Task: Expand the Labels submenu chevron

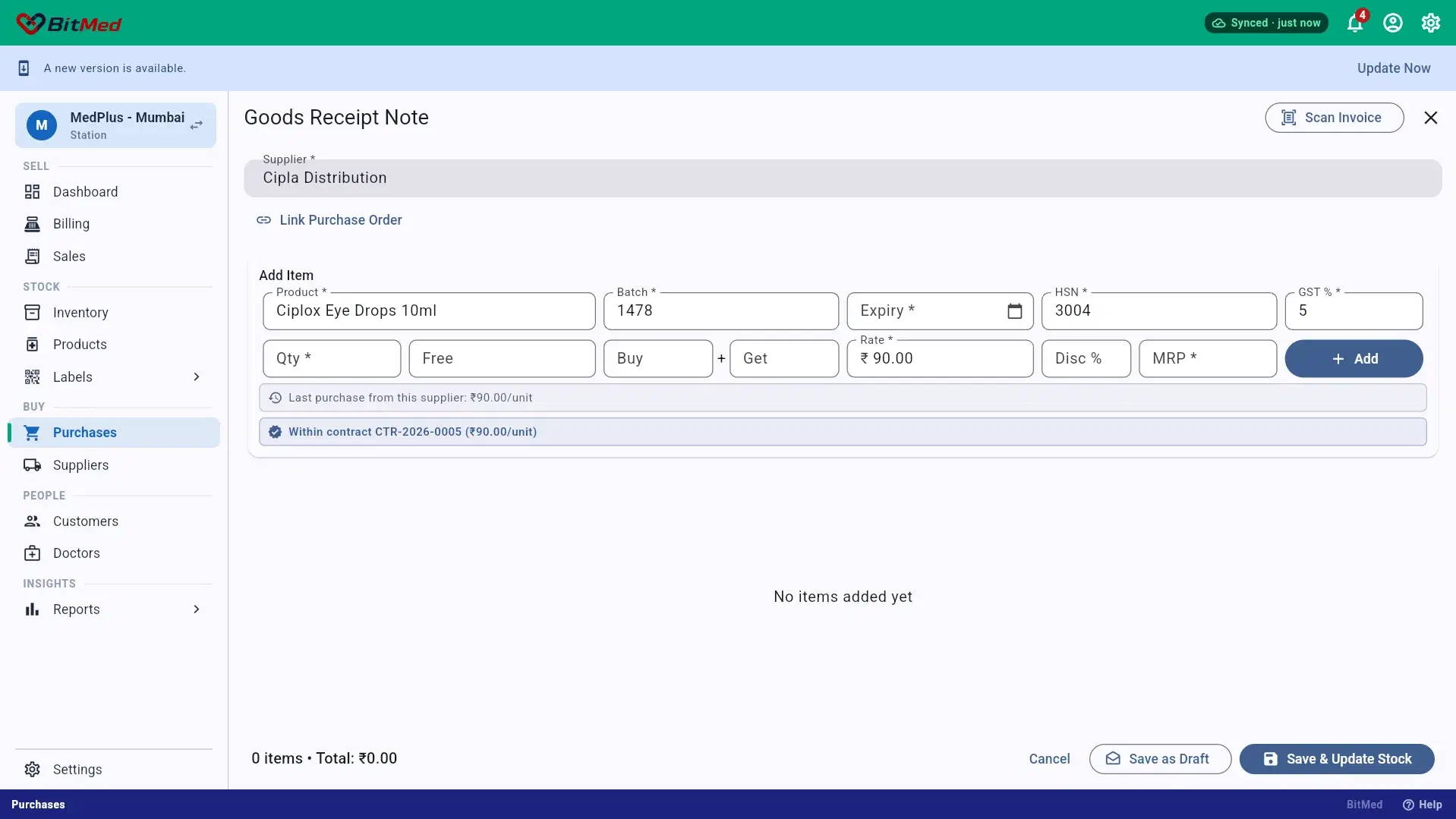Action: pyautogui.click(x=197, y=377)
